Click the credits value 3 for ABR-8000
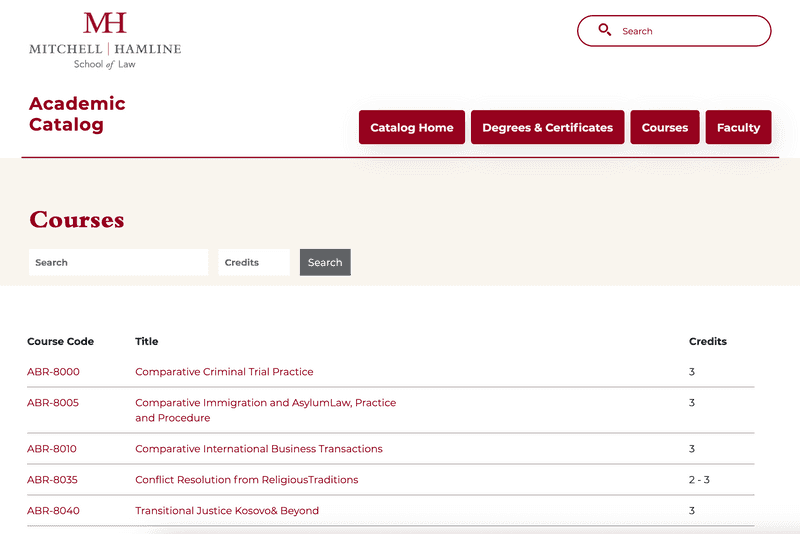Viewport: 800px width, 534px height. click(x=692, y=372)
